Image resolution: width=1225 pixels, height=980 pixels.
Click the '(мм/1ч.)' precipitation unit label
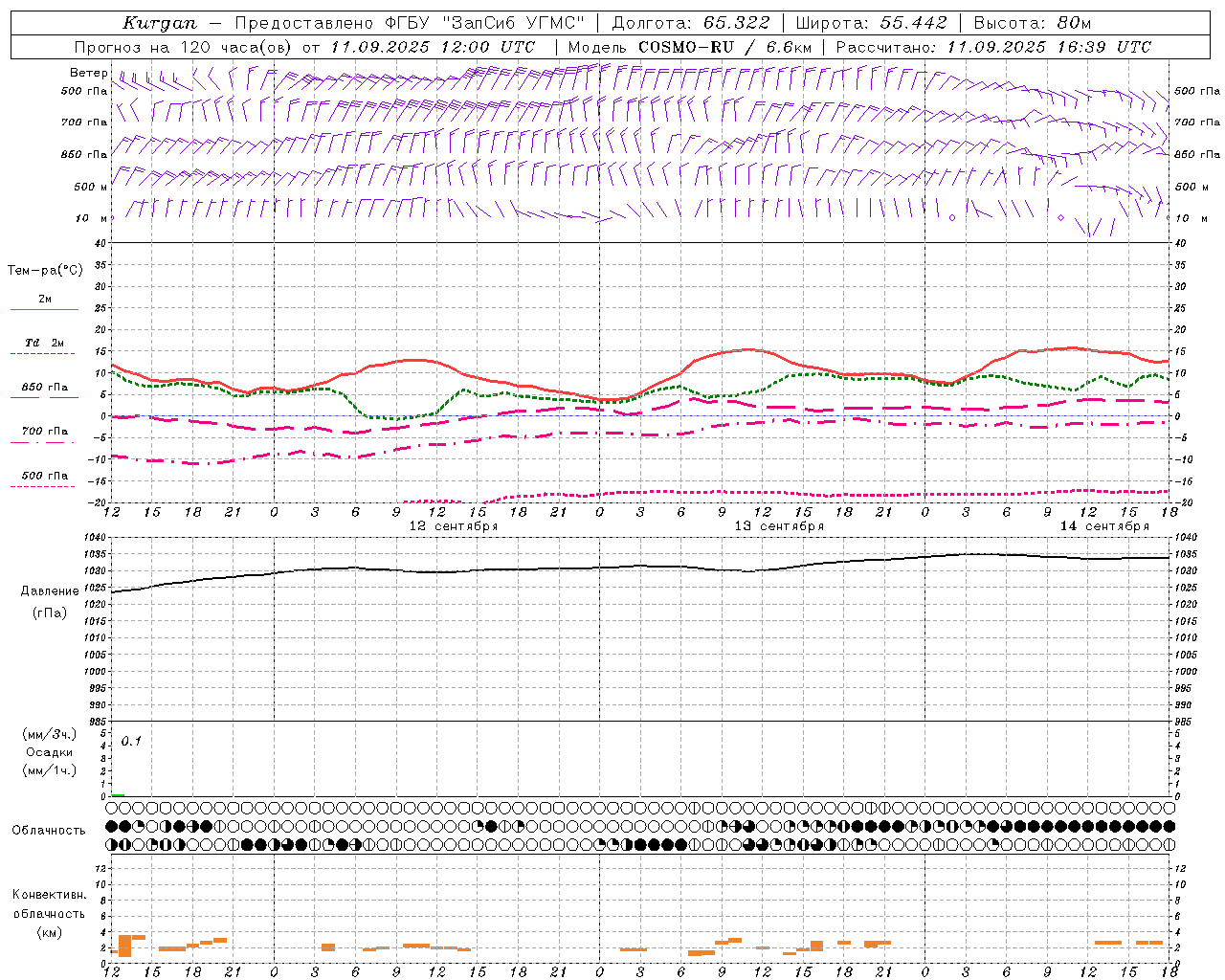50,770
